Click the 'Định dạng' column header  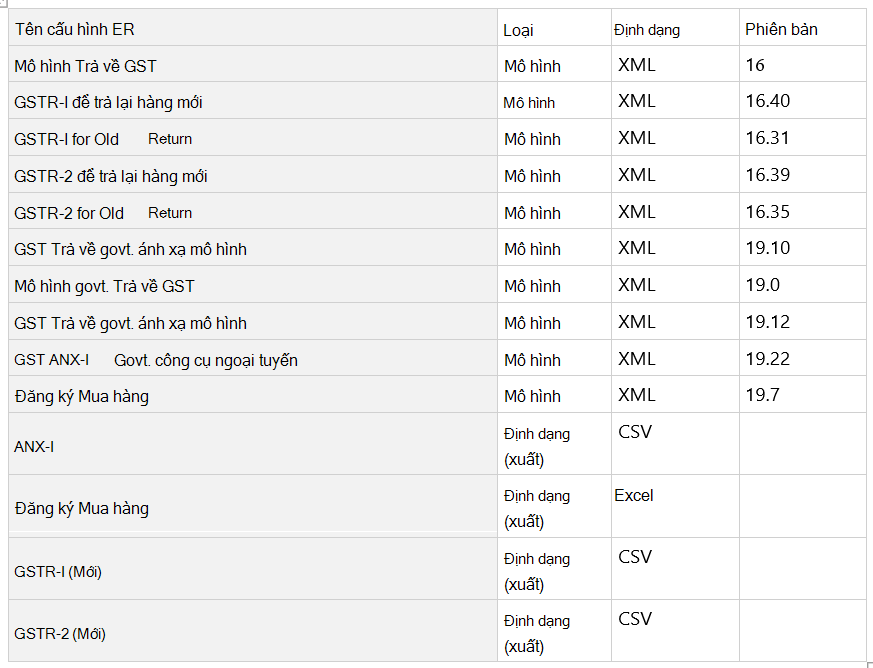click(675, 27)
